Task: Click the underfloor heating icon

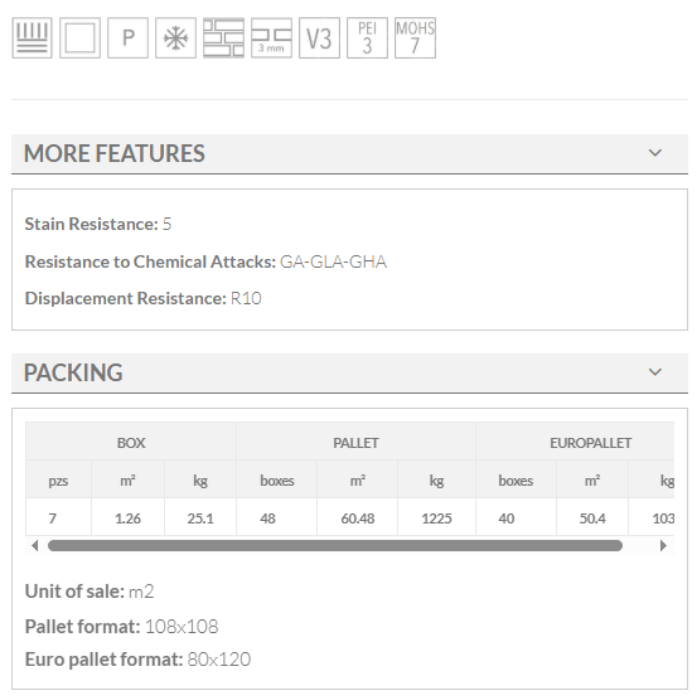Action: (29, 40)
